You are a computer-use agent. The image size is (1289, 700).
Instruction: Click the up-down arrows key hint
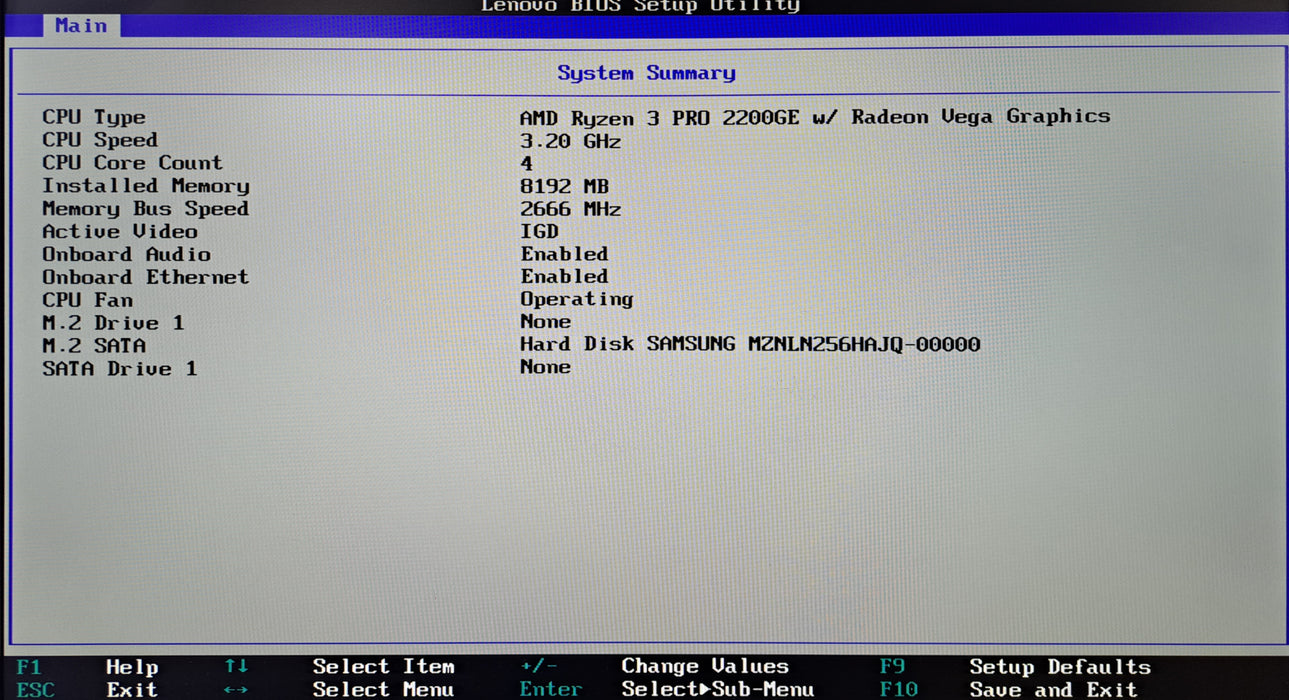click(x=236, y=666)
